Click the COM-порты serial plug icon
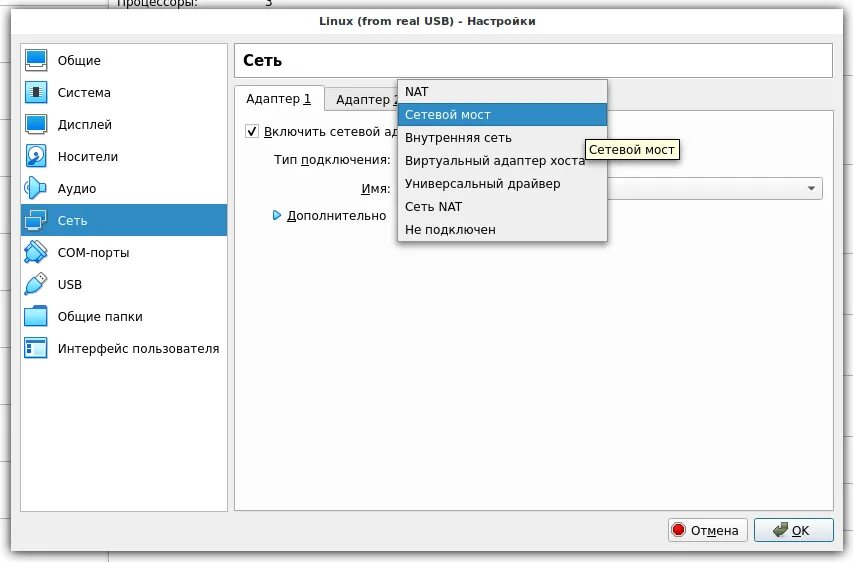This screenshot has height=562, width=853. click(x=36, y=252)
